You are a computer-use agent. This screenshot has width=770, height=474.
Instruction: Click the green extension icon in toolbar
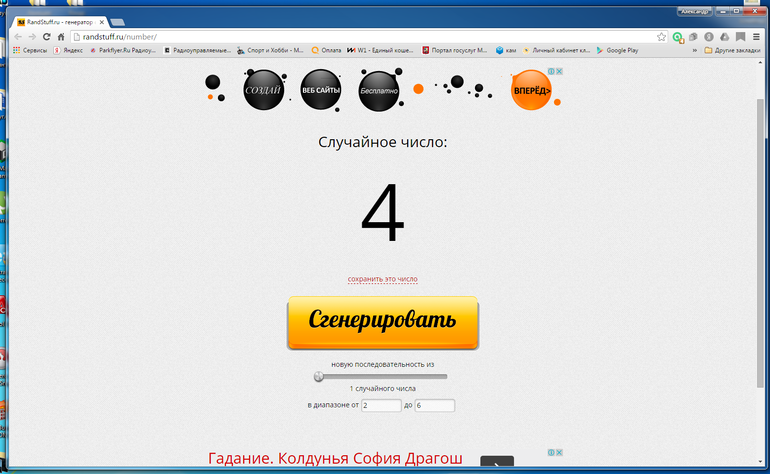click(678, 36)
